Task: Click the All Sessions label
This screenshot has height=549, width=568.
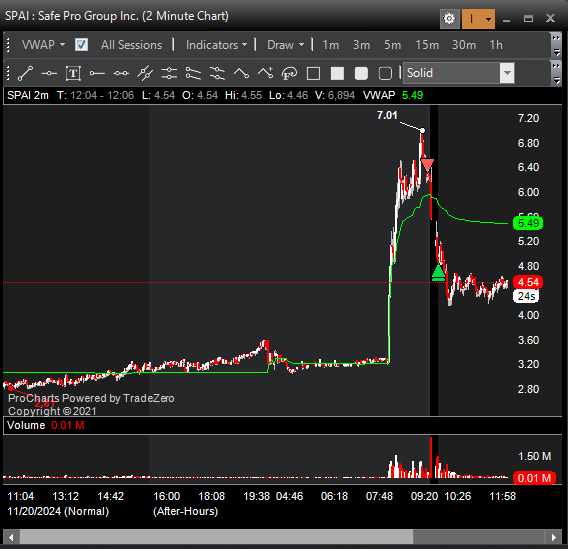Action: [131, 45]
